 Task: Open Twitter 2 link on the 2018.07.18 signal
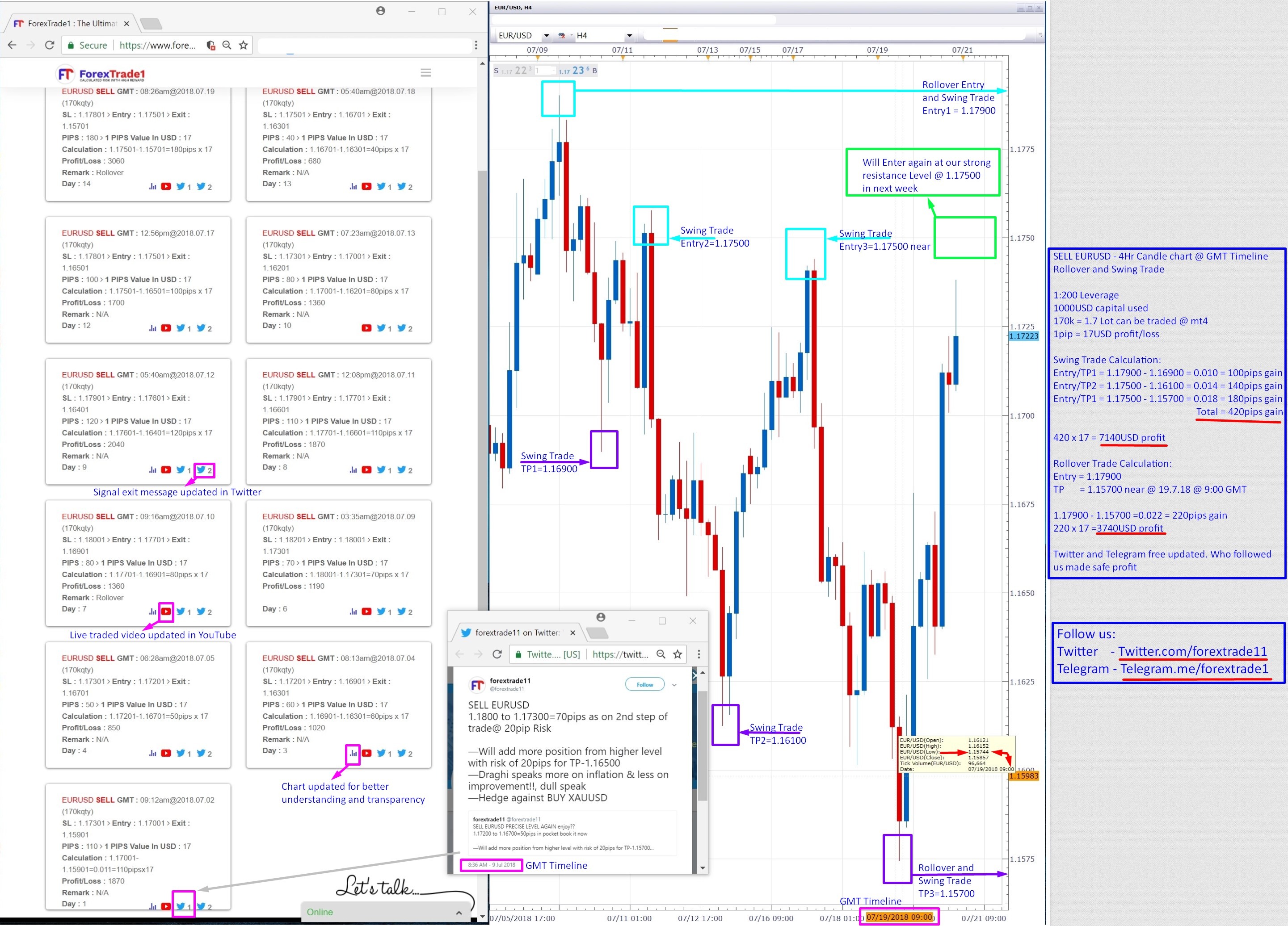pos(405,186)
